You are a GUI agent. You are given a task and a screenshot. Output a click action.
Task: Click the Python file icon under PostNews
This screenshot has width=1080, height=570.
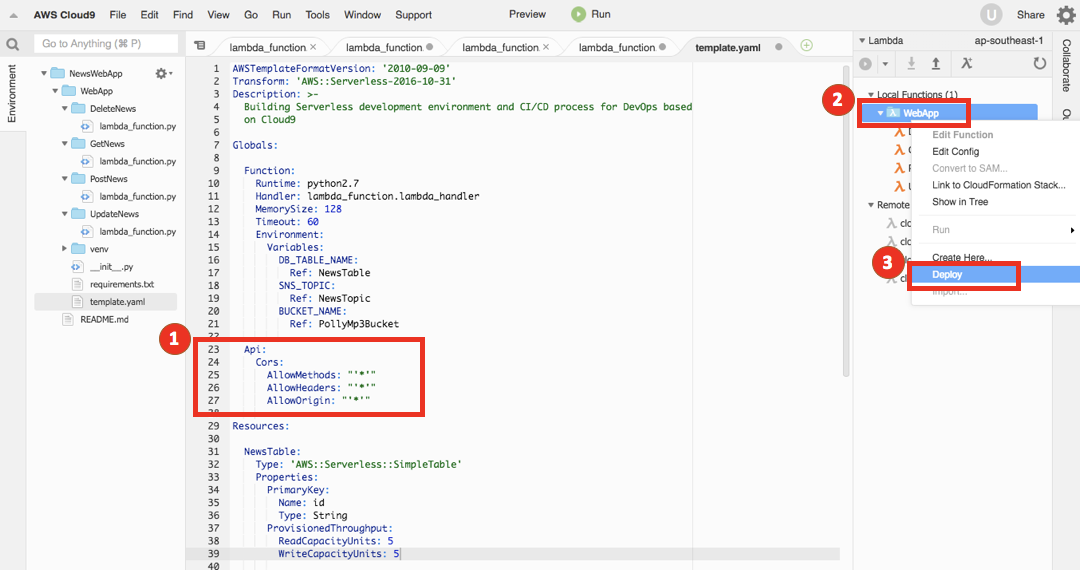[x=87, y=196]
